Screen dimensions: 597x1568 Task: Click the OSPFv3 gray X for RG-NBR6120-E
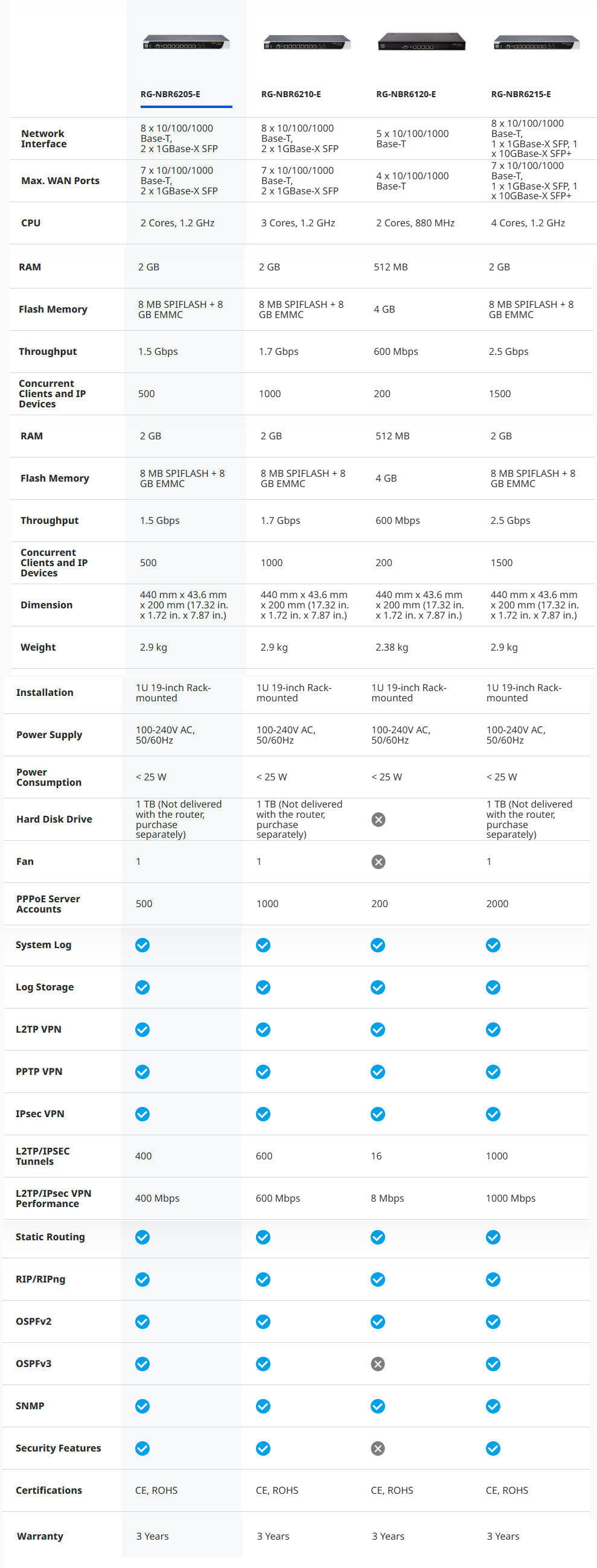(378, 1363)
